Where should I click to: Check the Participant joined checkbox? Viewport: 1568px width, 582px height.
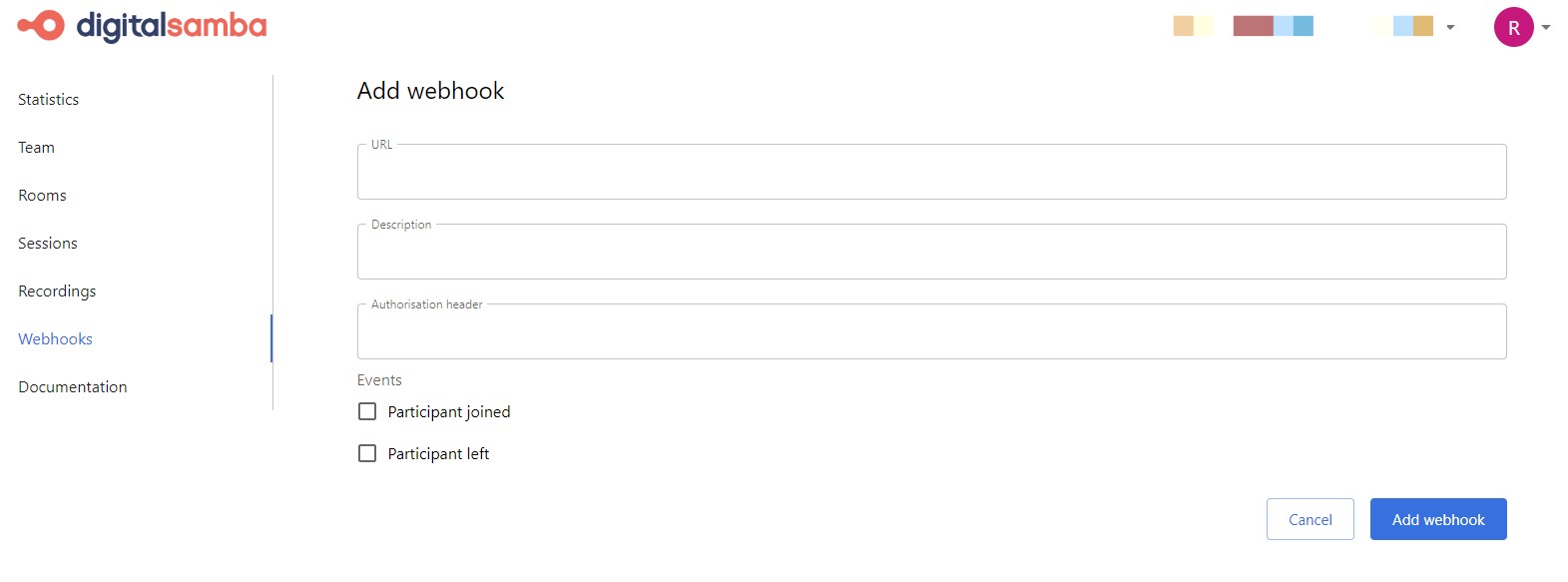tap(366, 410)
